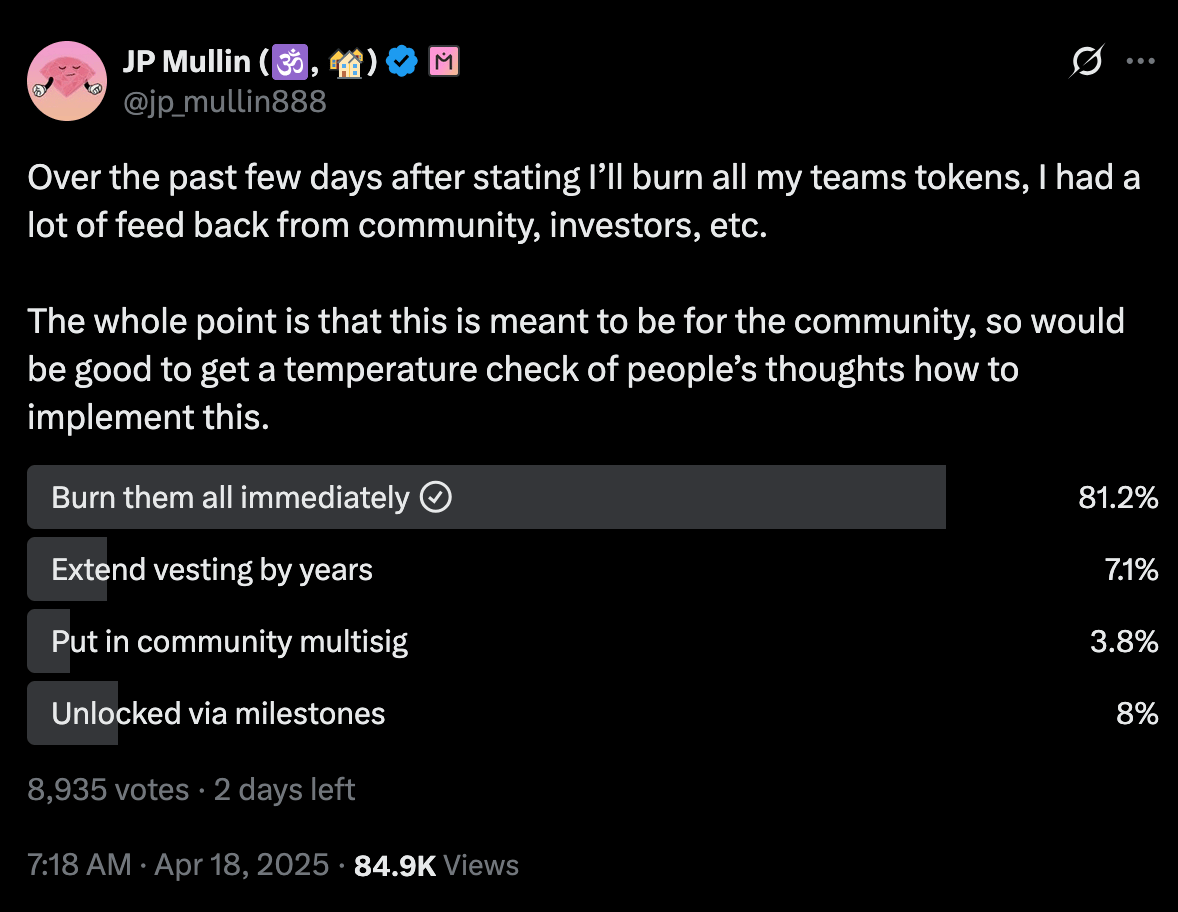
Task: Click the JP Mullin display name
Action: (x=186, y=63)
